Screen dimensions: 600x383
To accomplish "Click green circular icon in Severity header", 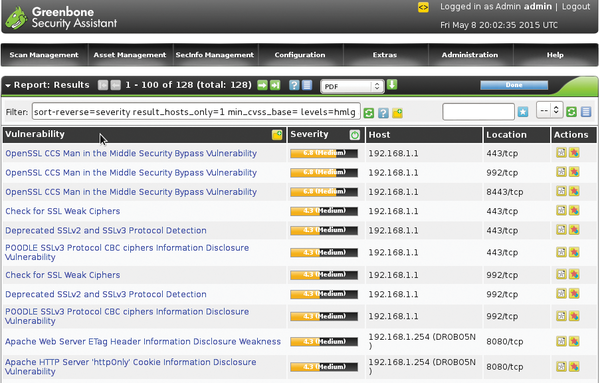I will 355,135.
